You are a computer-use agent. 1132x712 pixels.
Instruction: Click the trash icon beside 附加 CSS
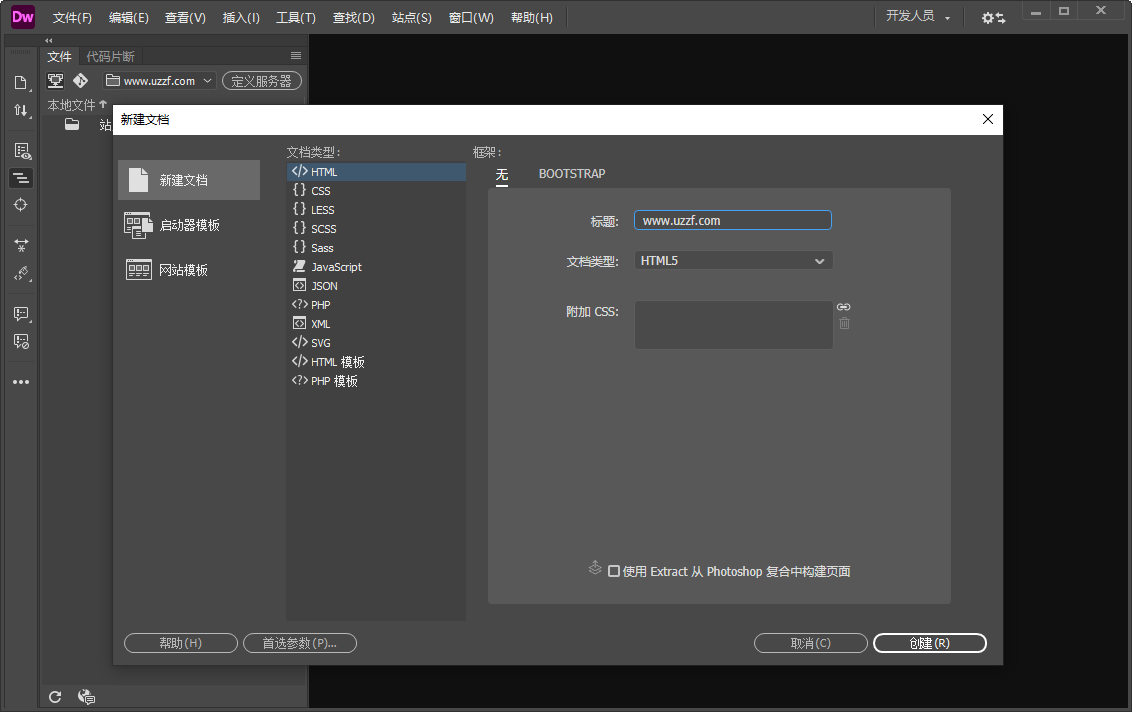click(844, 324)
